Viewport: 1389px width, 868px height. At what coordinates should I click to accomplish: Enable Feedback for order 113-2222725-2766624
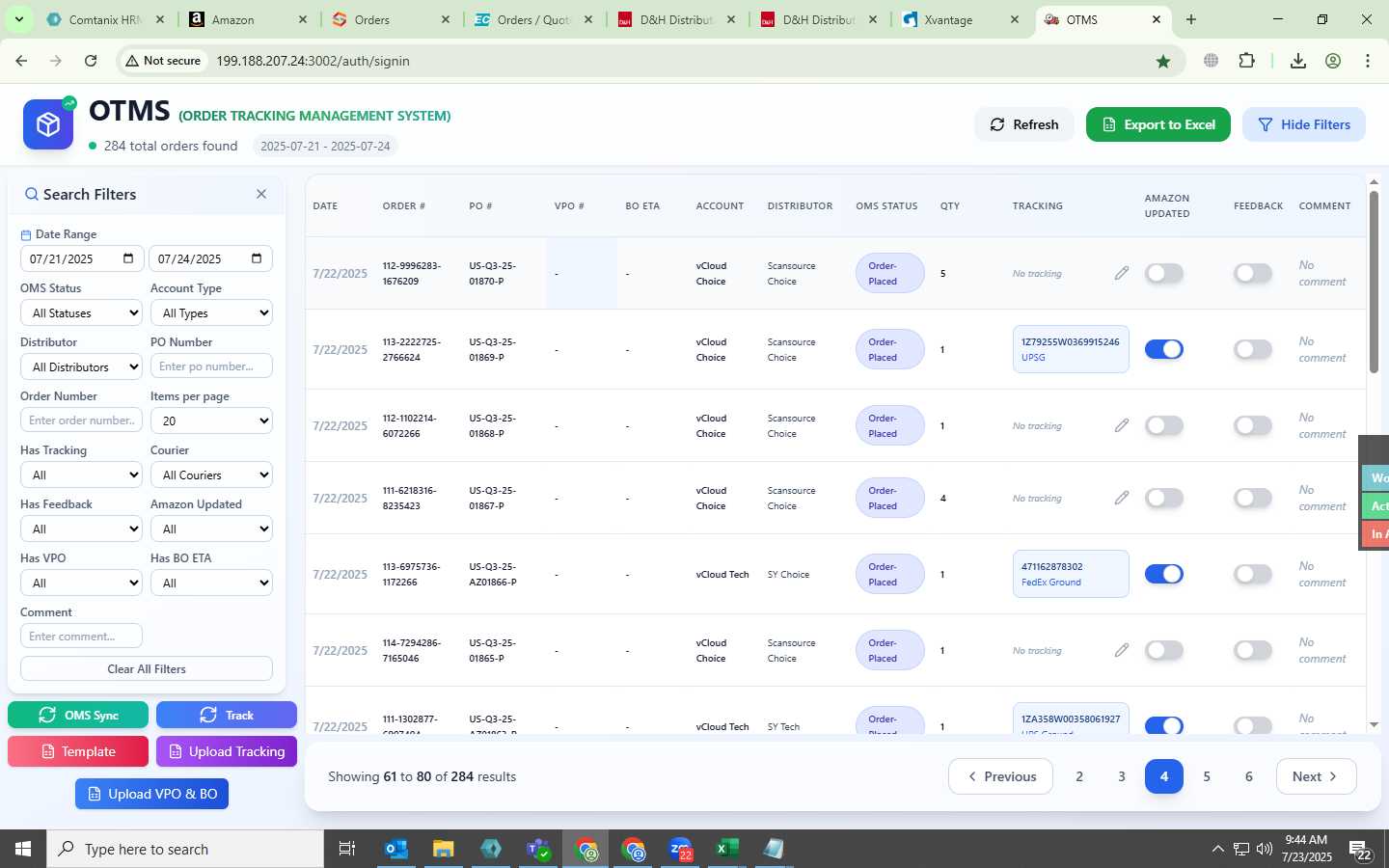[1253, 349]
